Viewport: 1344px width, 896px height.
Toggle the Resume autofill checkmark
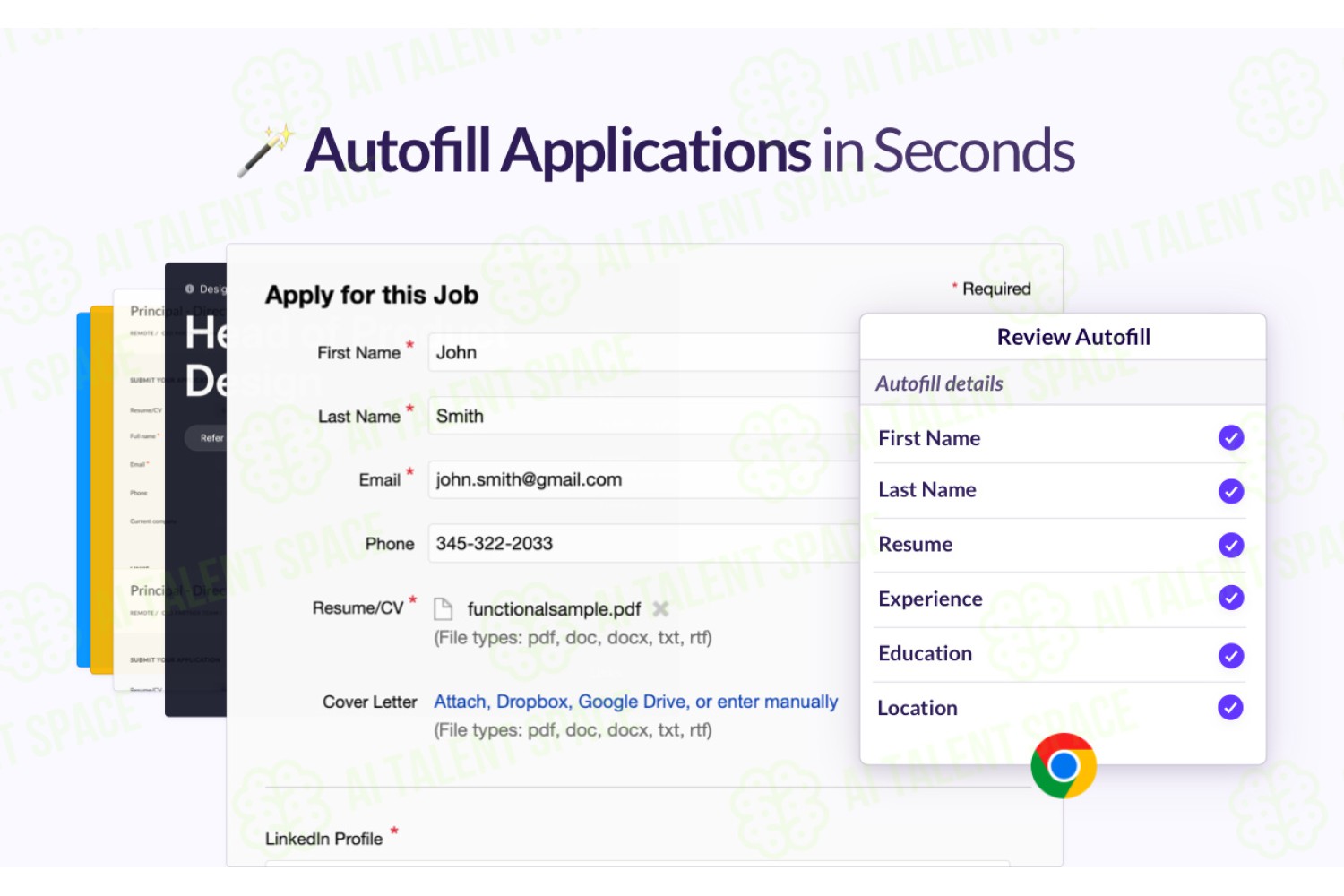point(1231,545)
